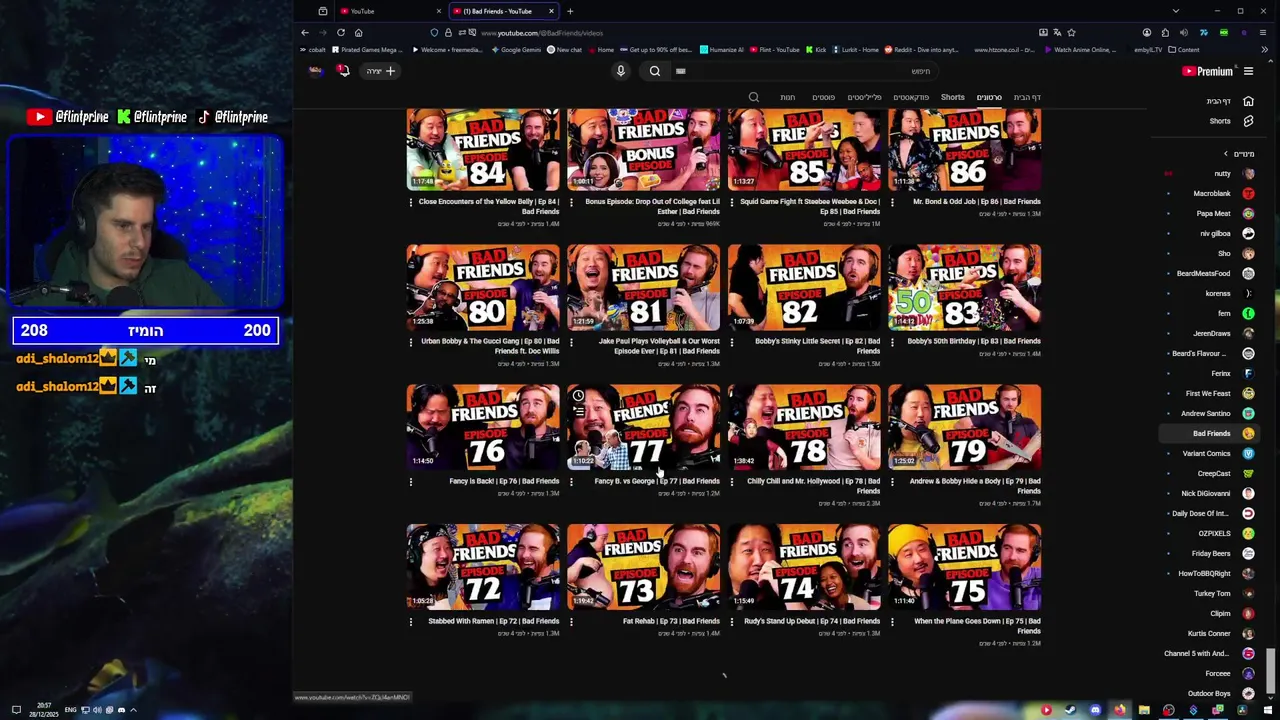This screenshot has width=1280, height=720.
Task: Click the יצירה create button
Action: click(x=381, y=71)
